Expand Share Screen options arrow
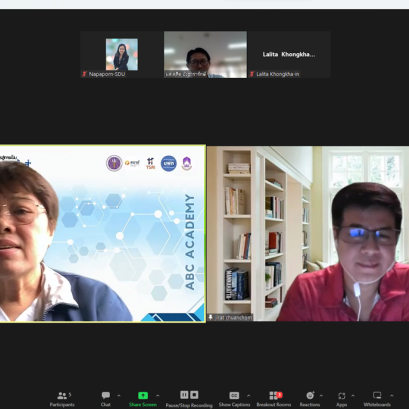 pos(158,396)
